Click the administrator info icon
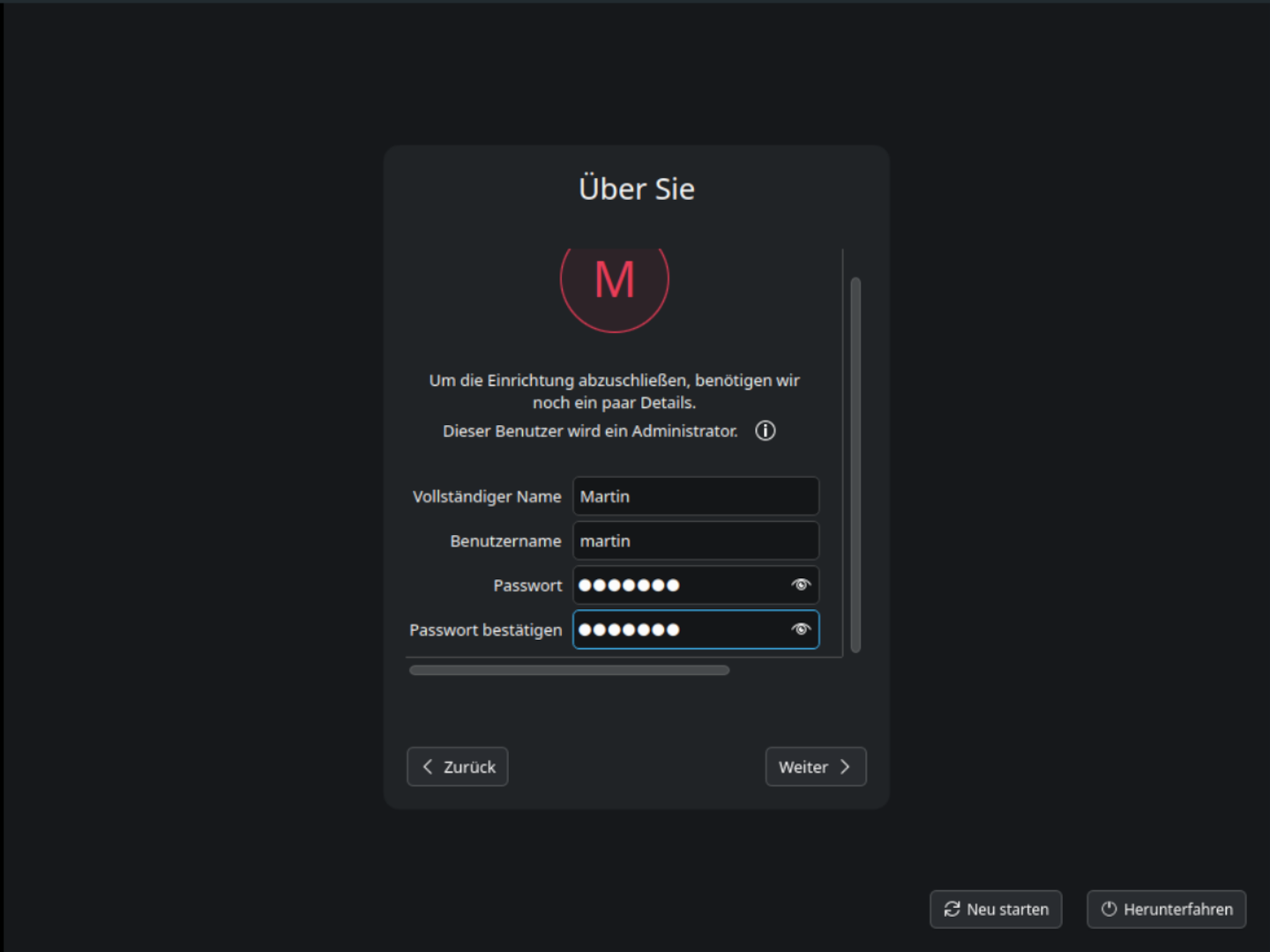 tap(765, 431)
